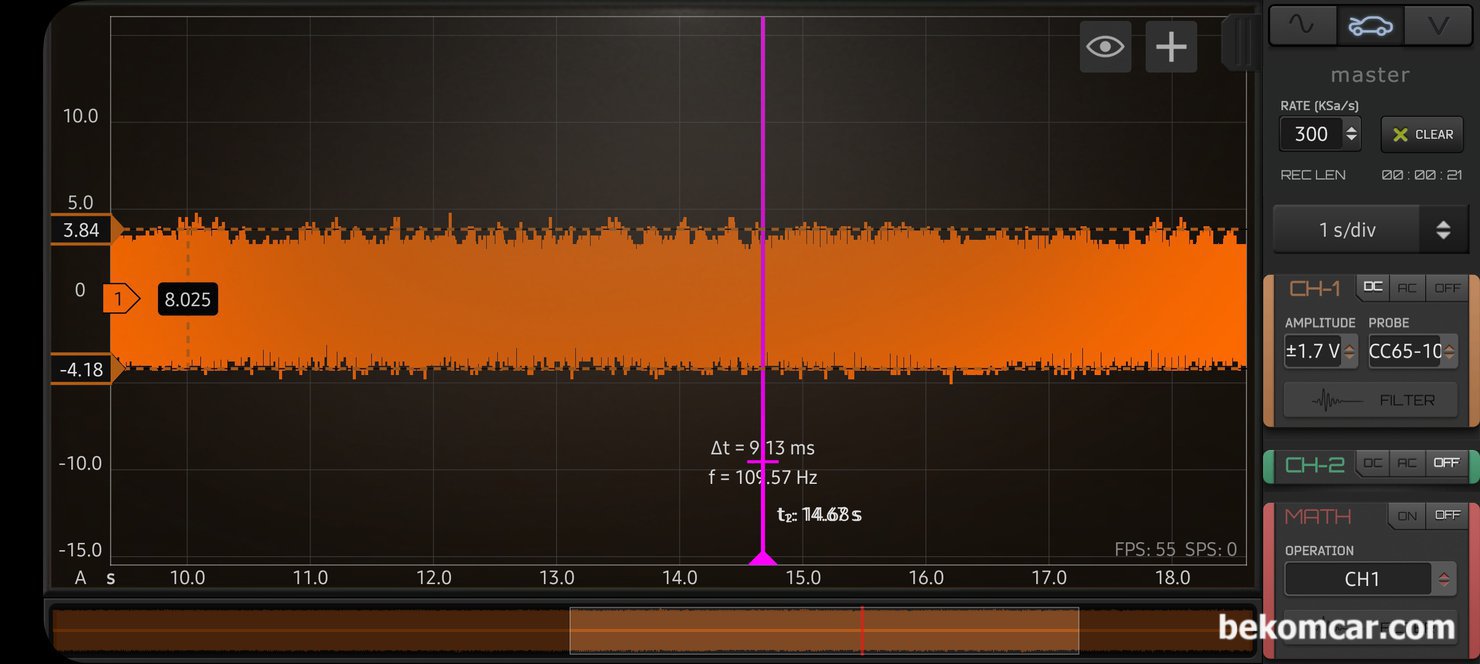Click the MATH channel label
Viewport: 1480px width, 664px height.
click(1318, 516)
